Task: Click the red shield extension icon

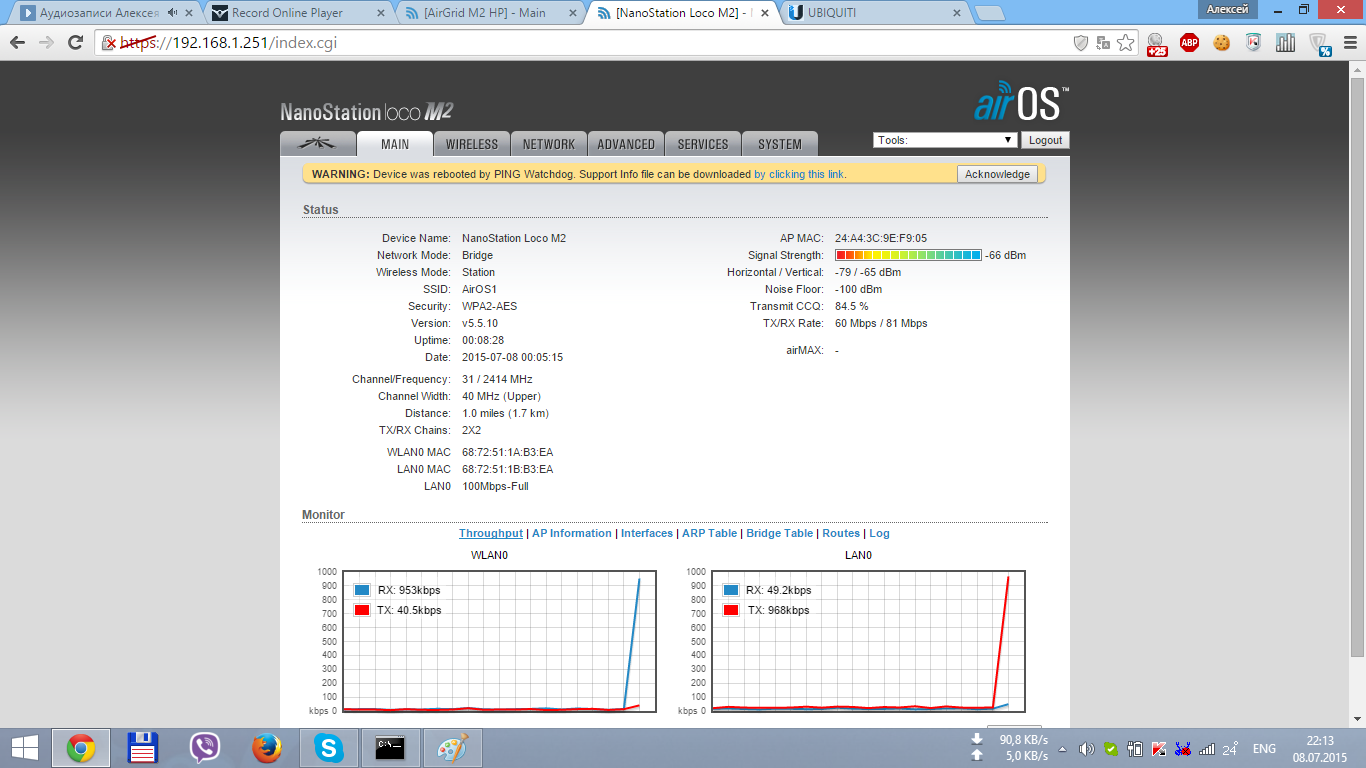Action: point(1253,43)
